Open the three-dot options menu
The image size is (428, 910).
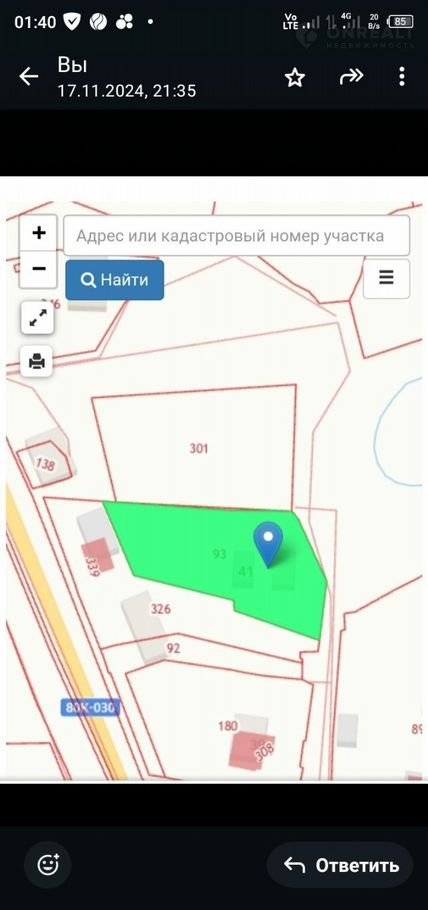pos(402,77)
